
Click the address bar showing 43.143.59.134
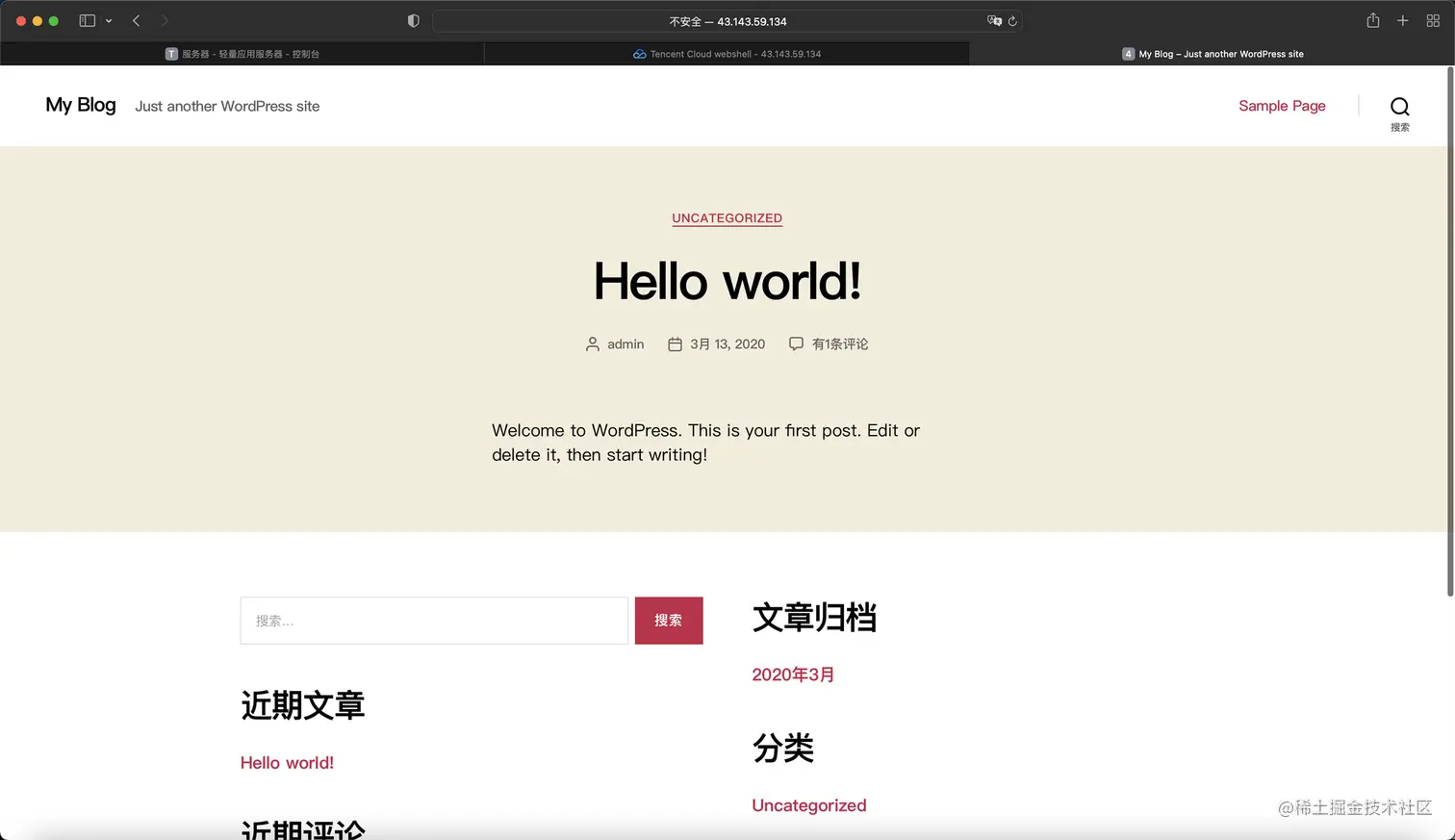[x=727, y=21]
